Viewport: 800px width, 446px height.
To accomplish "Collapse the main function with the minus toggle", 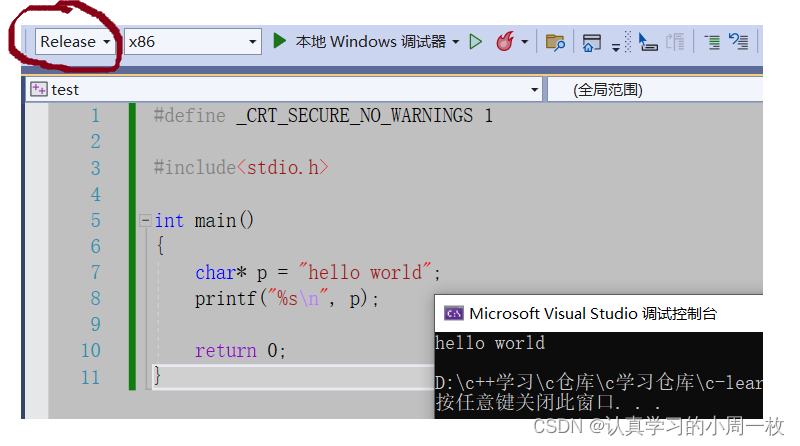I will tap(145, 220).
